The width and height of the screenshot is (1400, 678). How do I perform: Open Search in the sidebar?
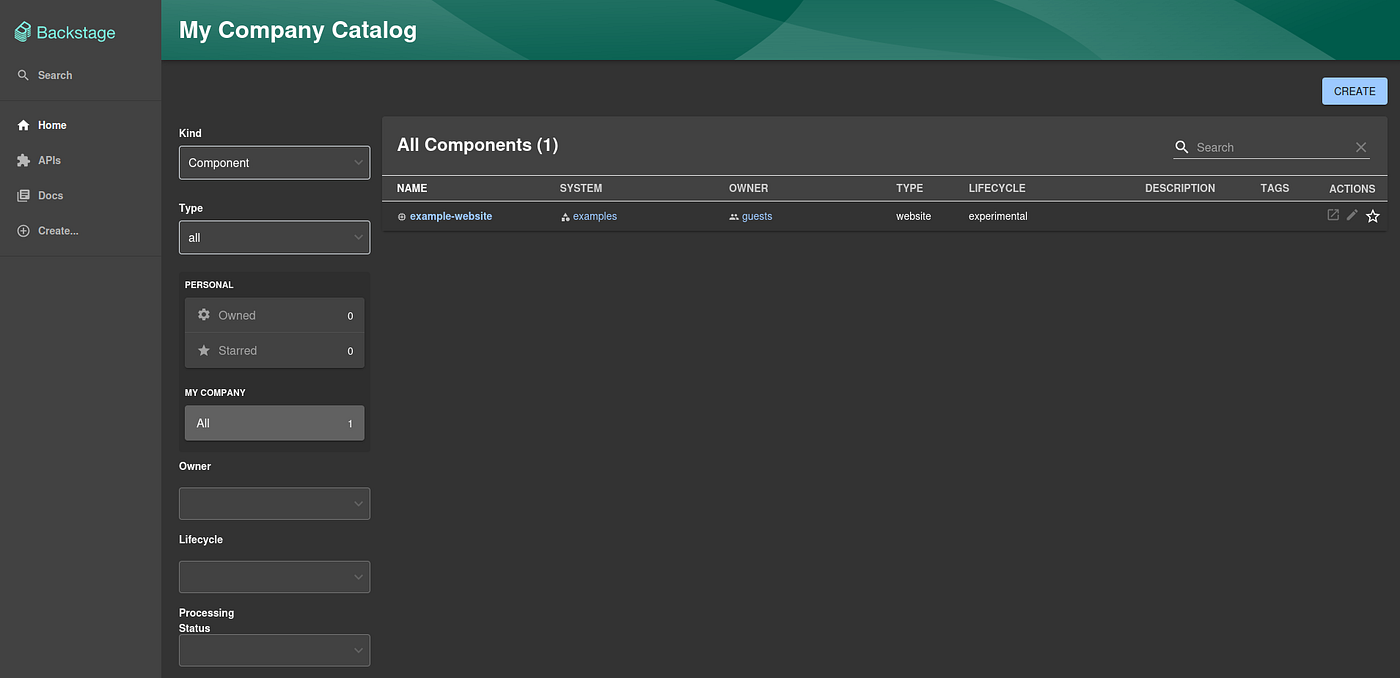pyautogui.click(x=80, y=75)
